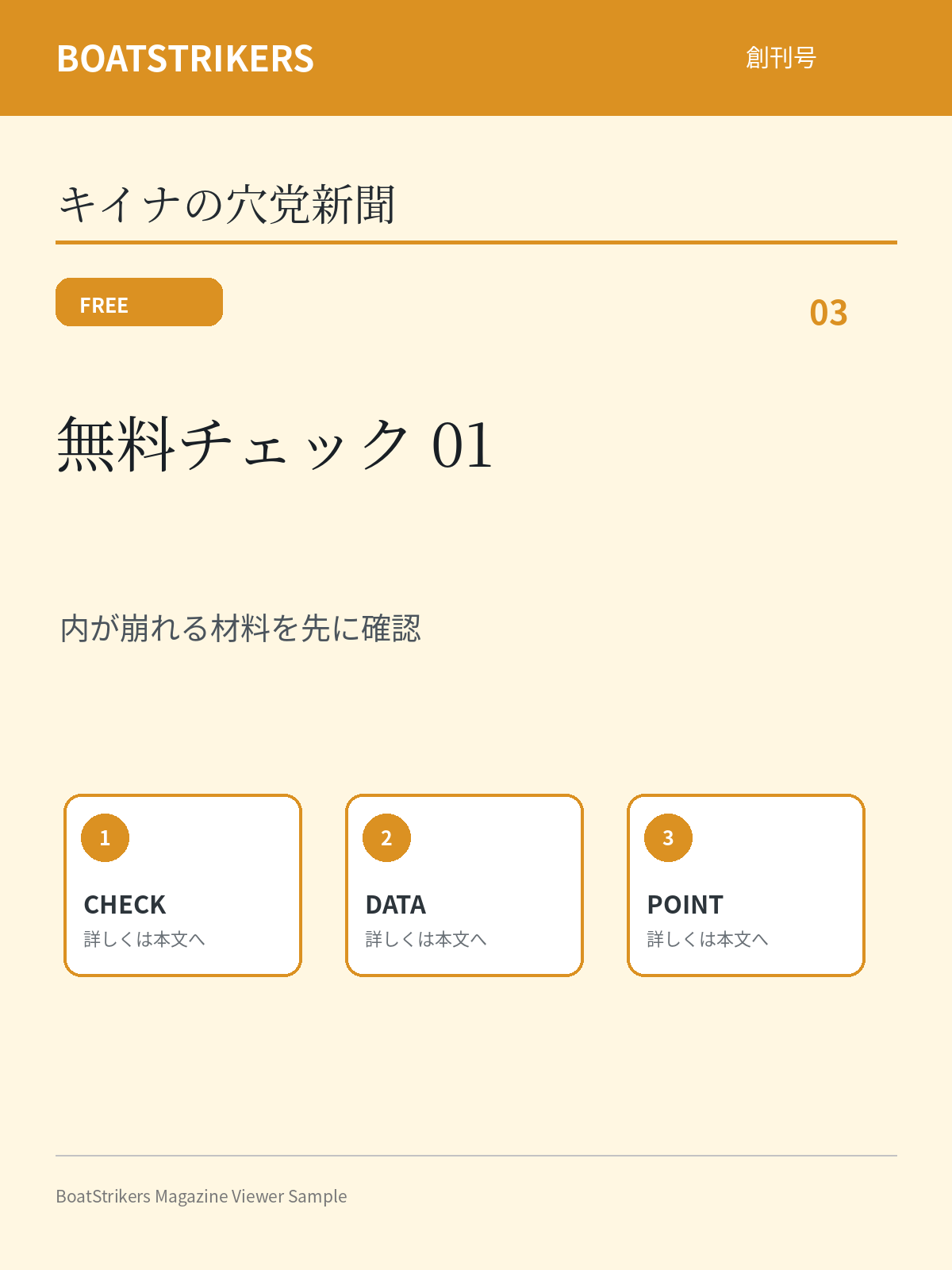Image resolution: width=952 pixels, height=1270 pixels.
Task: Open the CHECK card
Action: tap(182, 885)
